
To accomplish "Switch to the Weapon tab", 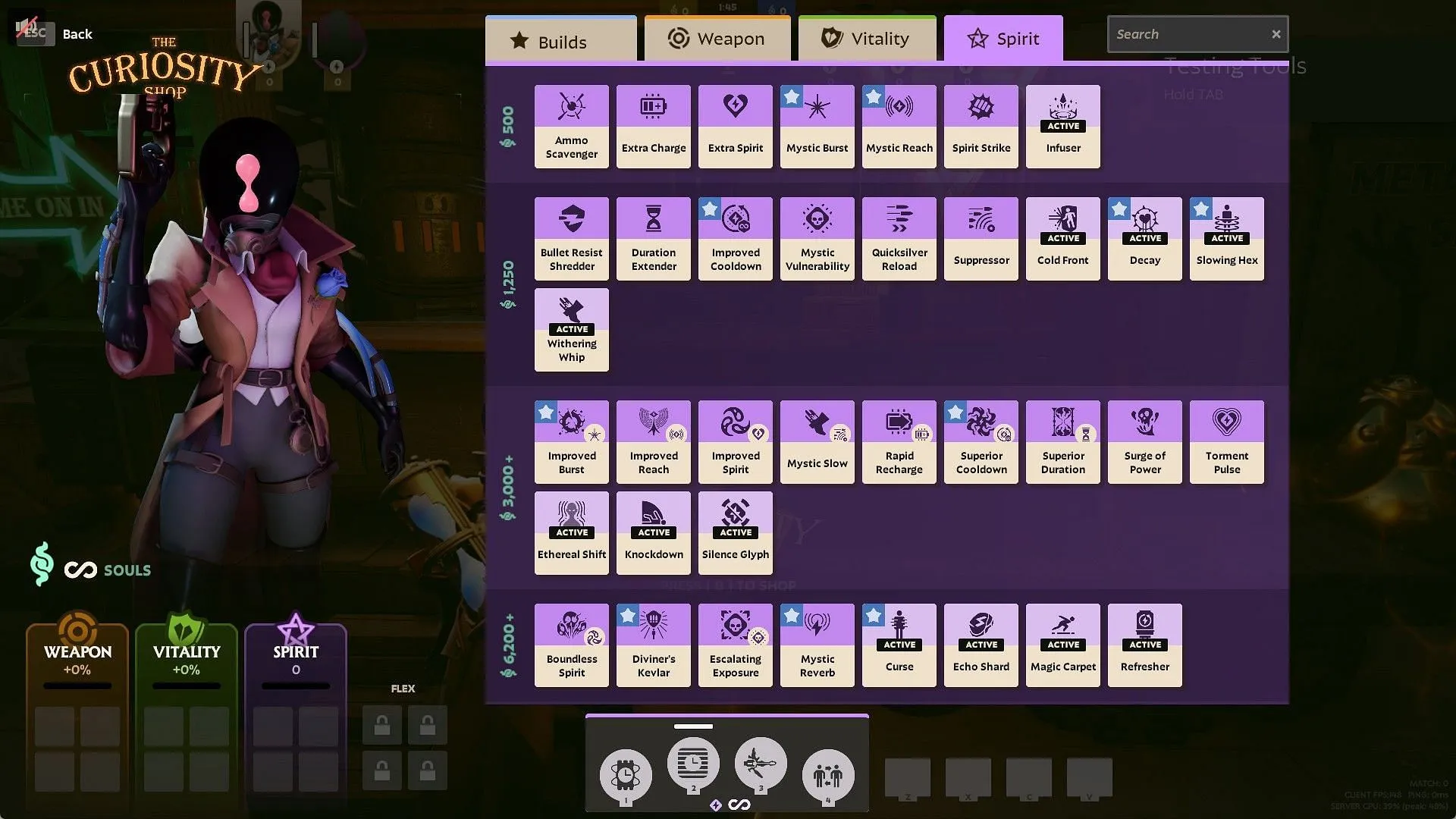I will click(x=715, y=38).
